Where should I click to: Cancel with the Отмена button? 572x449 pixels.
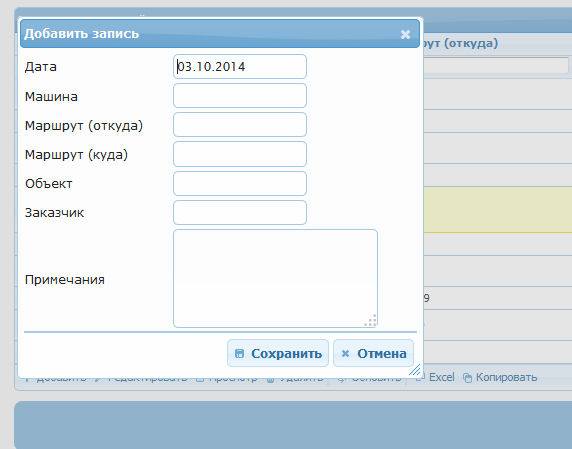click(374, 353)
